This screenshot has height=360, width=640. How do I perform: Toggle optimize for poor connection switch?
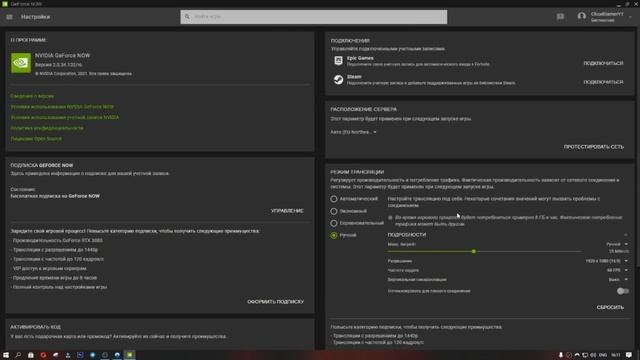click(x=622, y=291)
